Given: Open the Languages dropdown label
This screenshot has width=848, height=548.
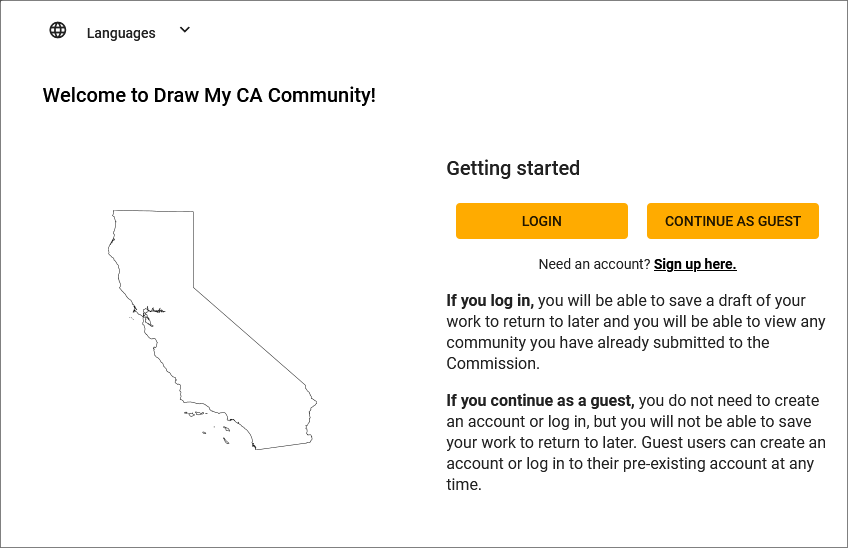Looking at the screenshot, I should (x=121, y=33).
